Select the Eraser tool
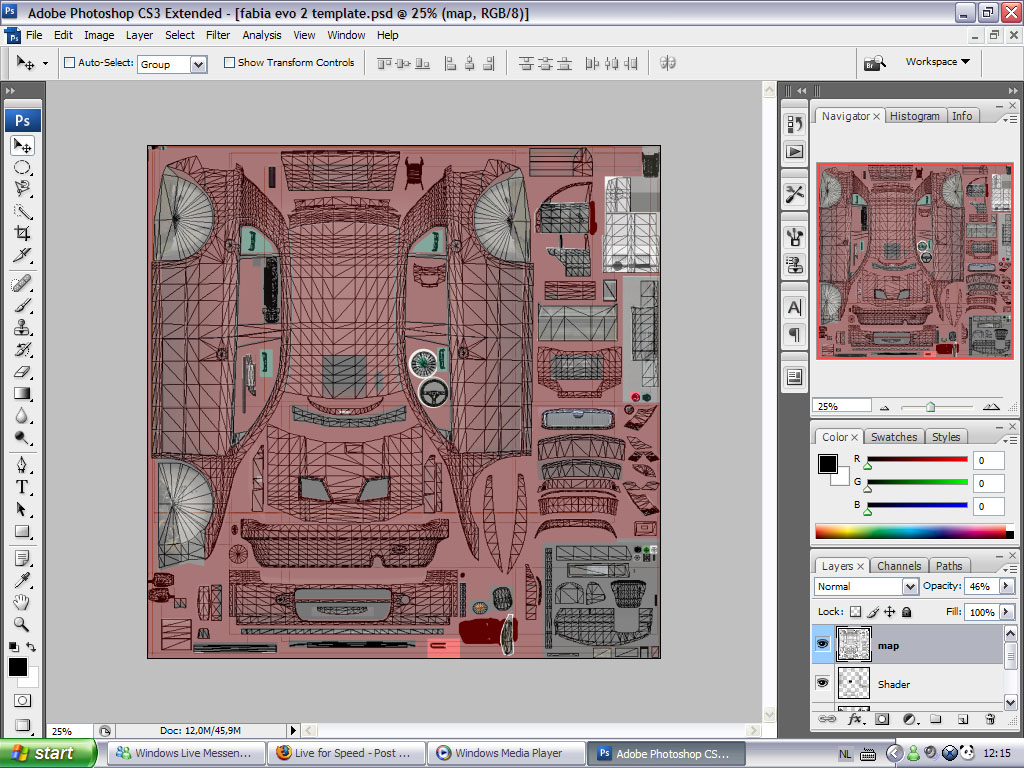The width and height of the screenshot is (1024, 768). (x=22, y=371)
